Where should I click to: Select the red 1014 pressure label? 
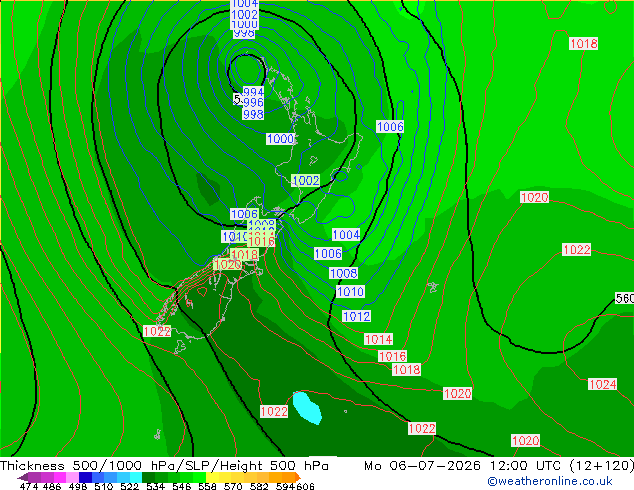[x=378, y=339]
